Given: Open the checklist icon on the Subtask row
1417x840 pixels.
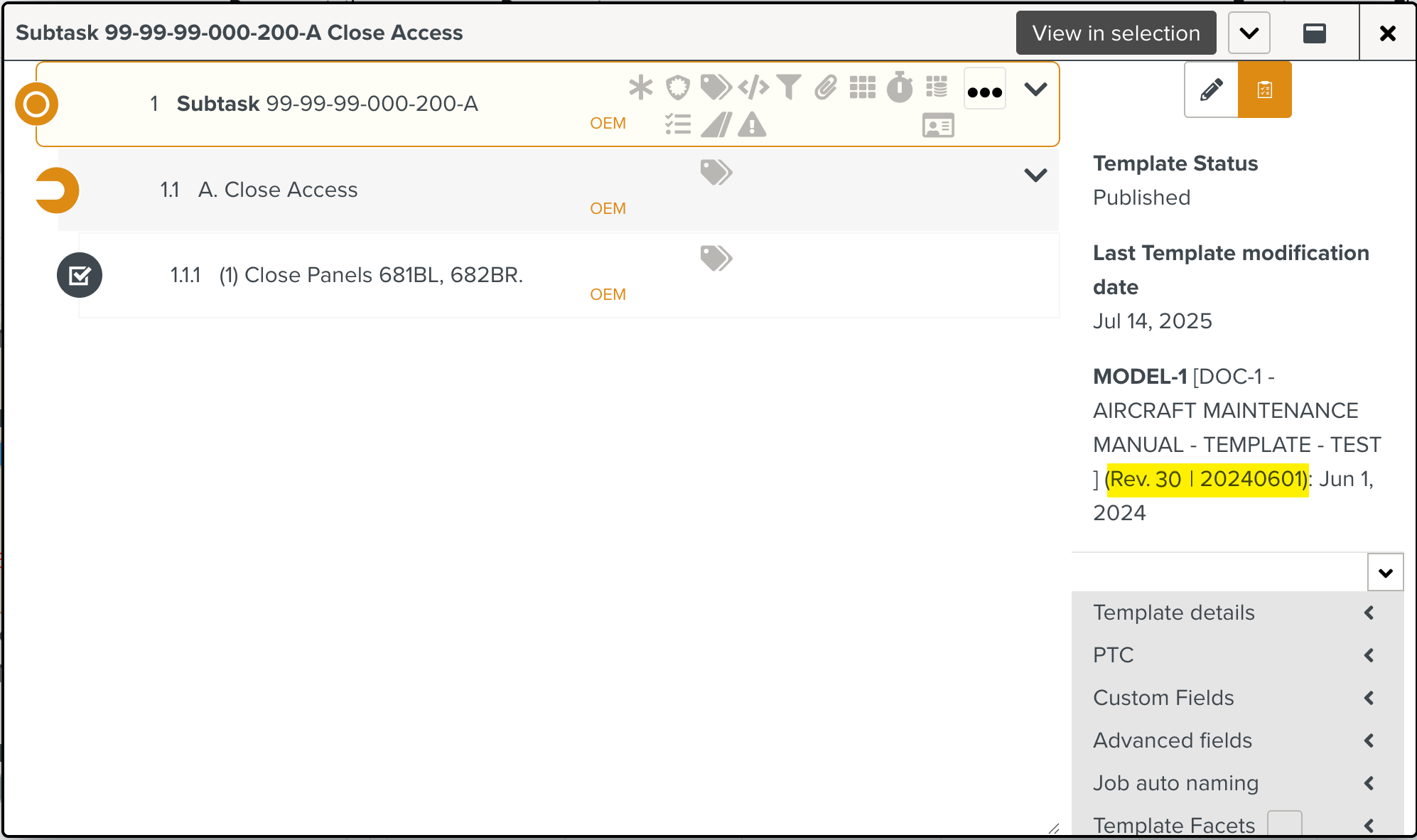Looking at the screenshot, I should (679, 123).
